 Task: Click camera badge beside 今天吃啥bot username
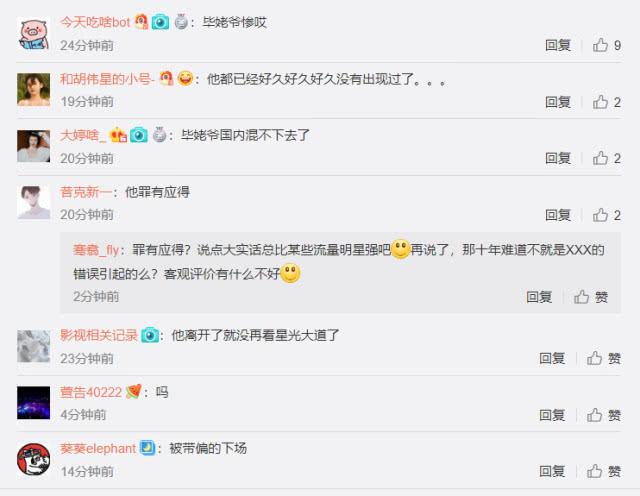pyautogui.click(x=160, y=22)
